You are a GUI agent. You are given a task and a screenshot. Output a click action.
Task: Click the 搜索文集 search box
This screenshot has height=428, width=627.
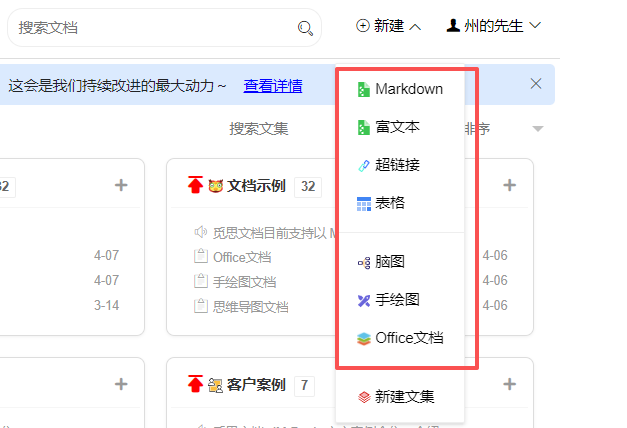coord(258,128)
